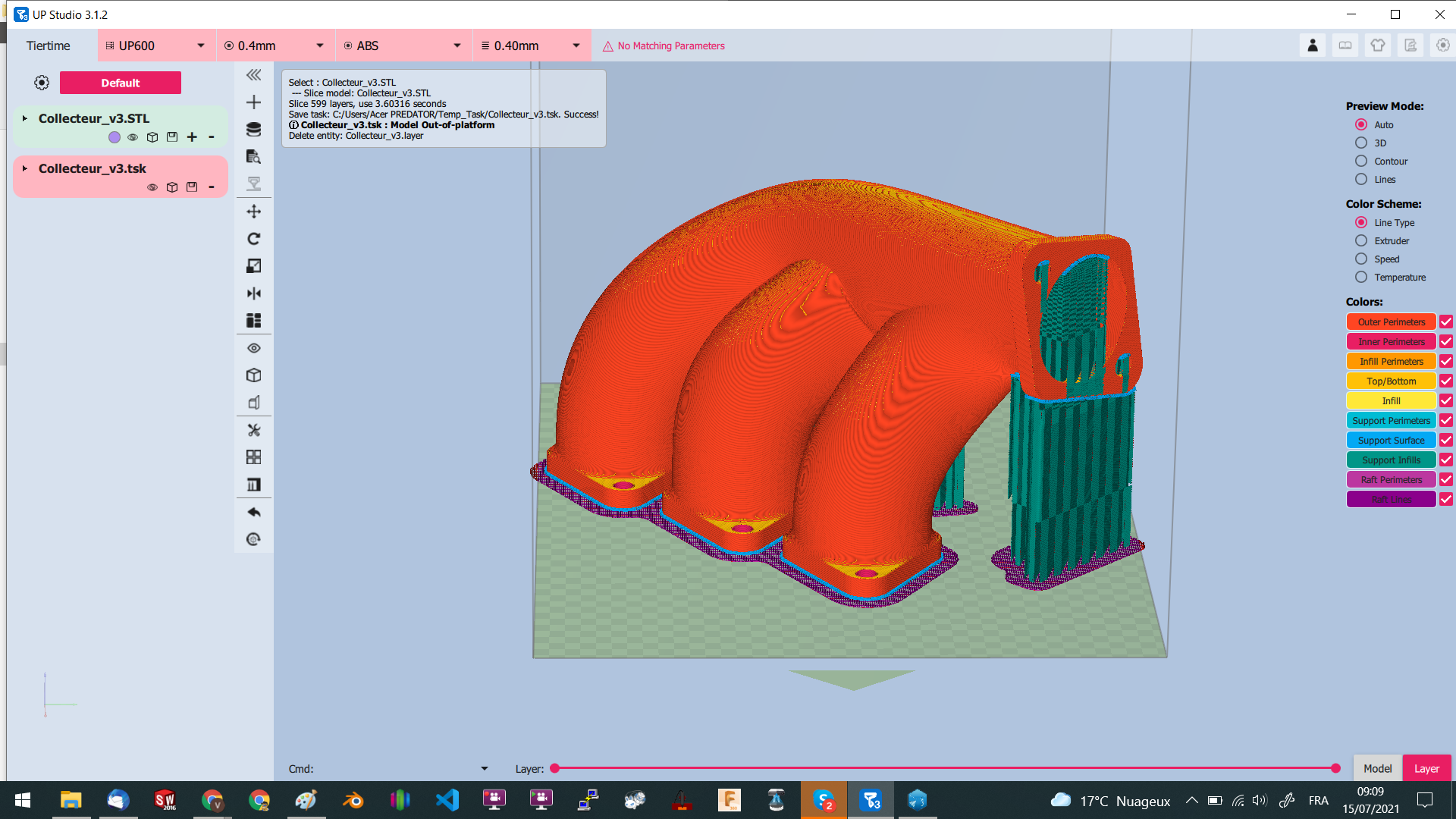Viewport: 1456px width, 819px height.
Task: Open the settings gear beside Default
Action: click(x=42, y=83)
